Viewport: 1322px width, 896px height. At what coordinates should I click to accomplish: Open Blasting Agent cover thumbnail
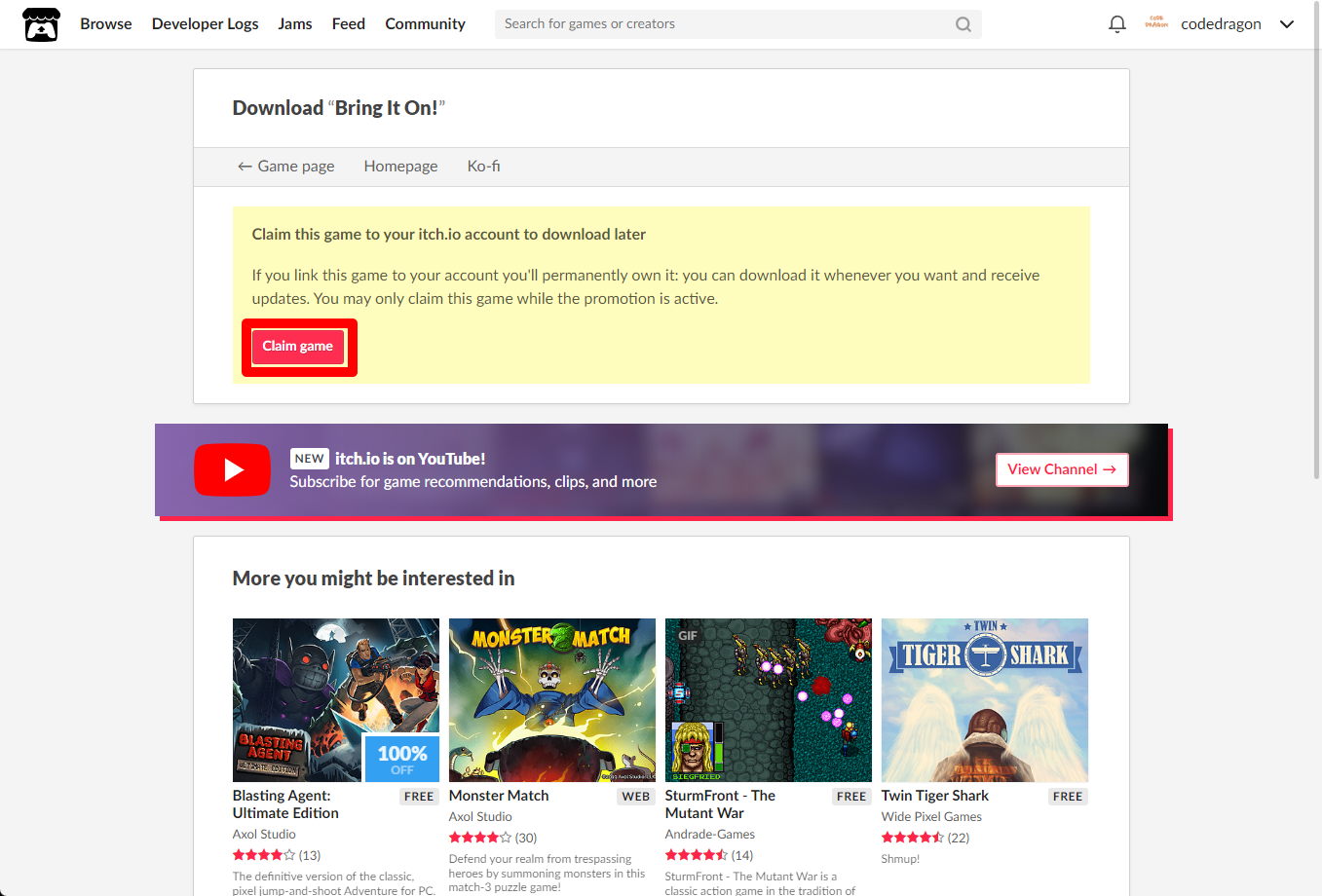[x=336, y=700]
